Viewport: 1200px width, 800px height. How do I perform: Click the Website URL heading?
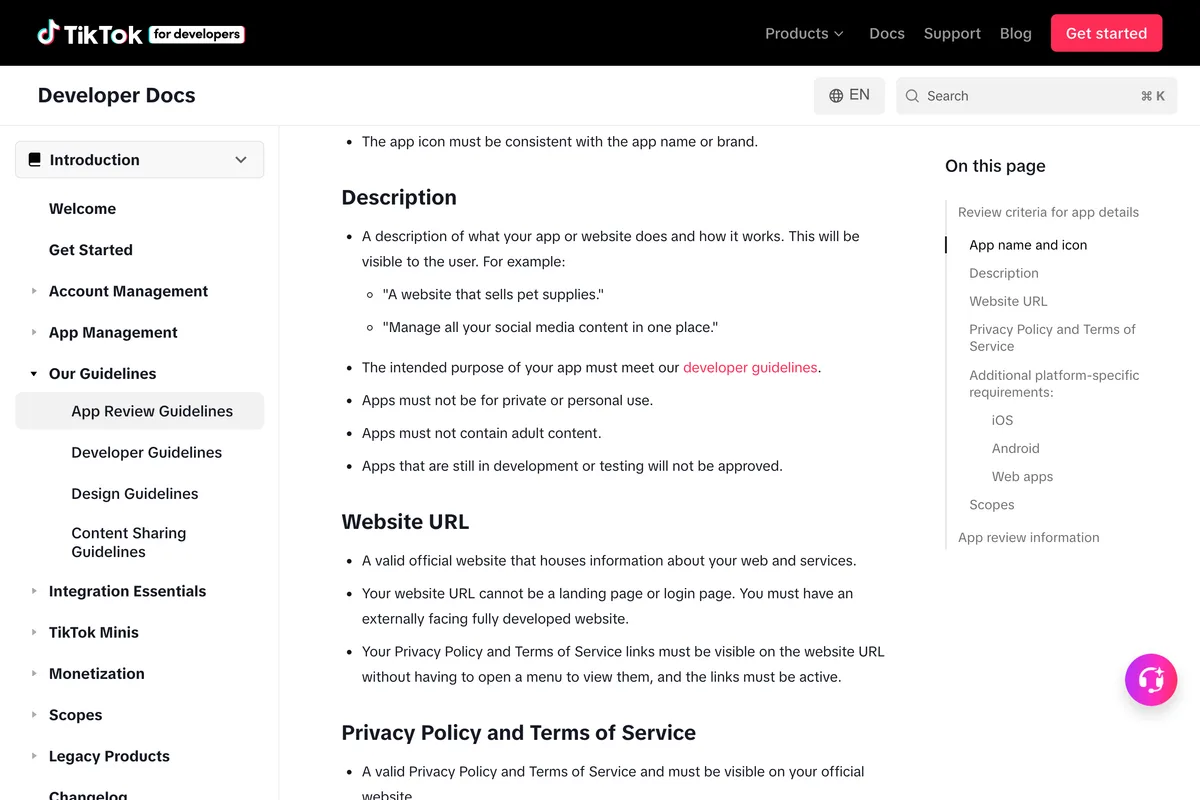405,522
